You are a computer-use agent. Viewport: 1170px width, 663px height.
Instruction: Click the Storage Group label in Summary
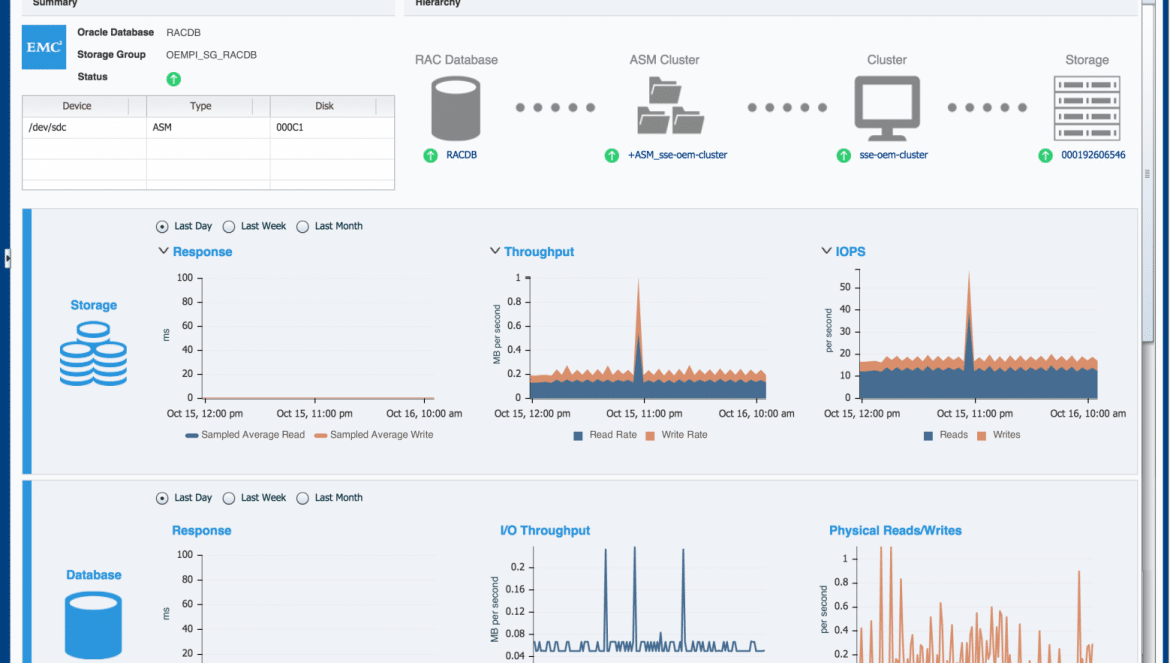[x=111, y=55]
